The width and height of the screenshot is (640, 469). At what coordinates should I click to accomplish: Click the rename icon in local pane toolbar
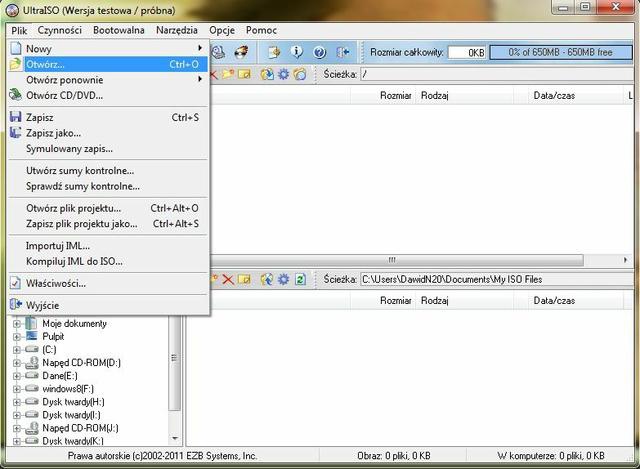coord(244,280)
